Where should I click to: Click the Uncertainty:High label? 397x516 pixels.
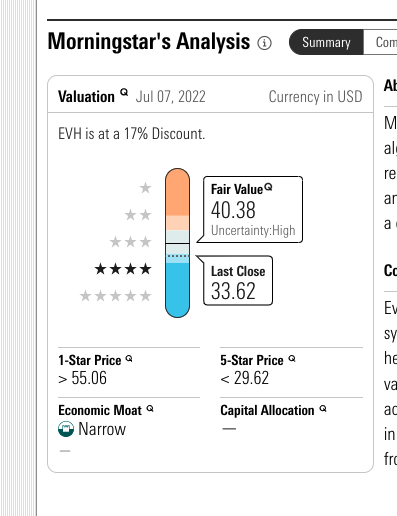point(253,230)
